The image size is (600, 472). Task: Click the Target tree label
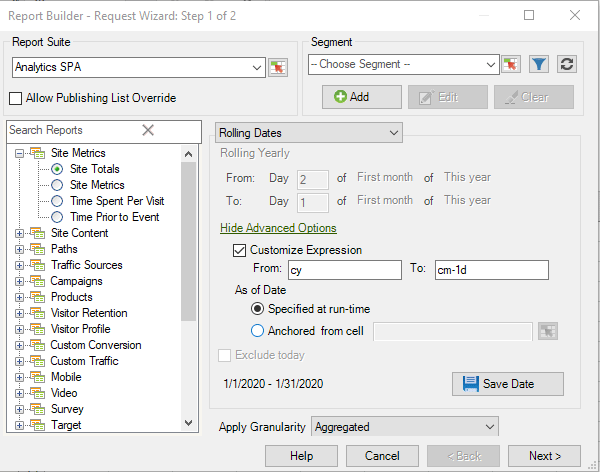pyautogui.click(x=66, y=425)
